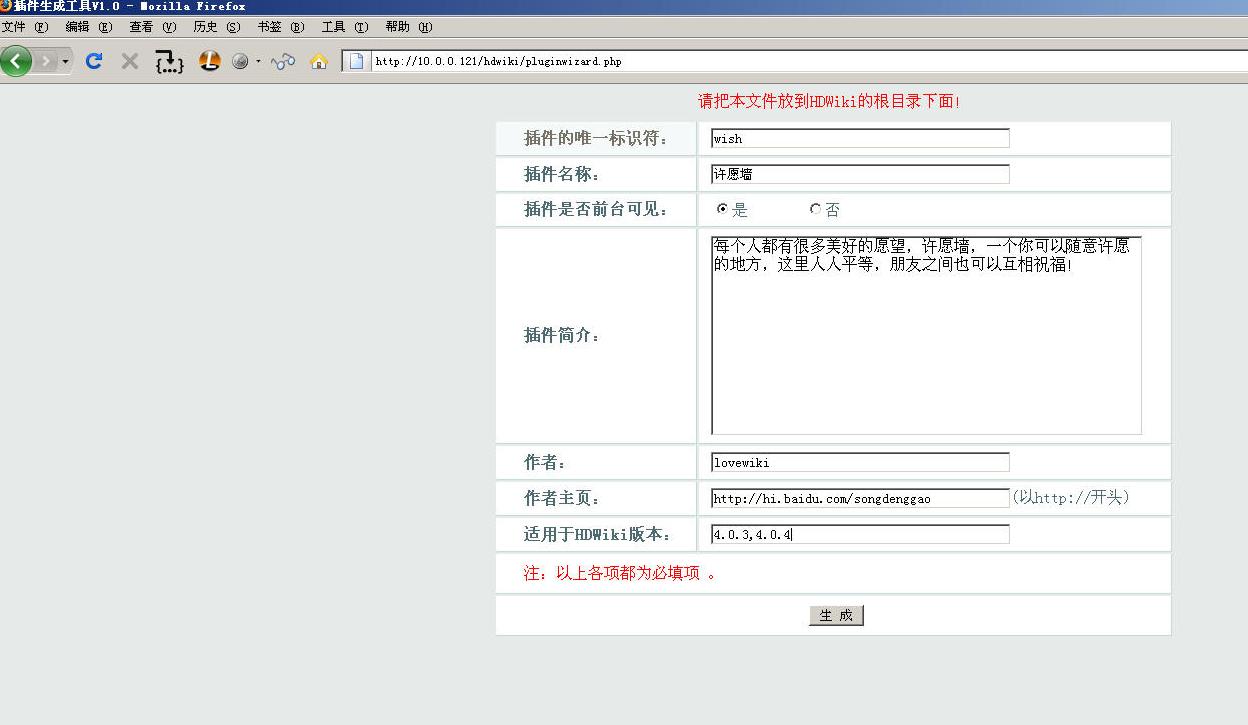The image size is (1248, 725).
Task: Click the label 作者主页
Action: (563, 498)
